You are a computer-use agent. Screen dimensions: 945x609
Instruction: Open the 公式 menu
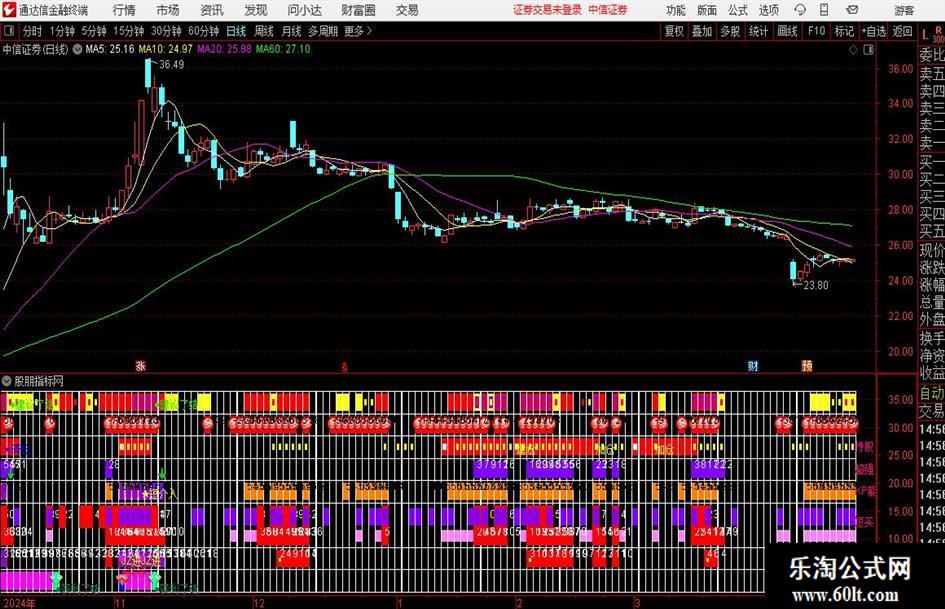(x=738, y=10)
